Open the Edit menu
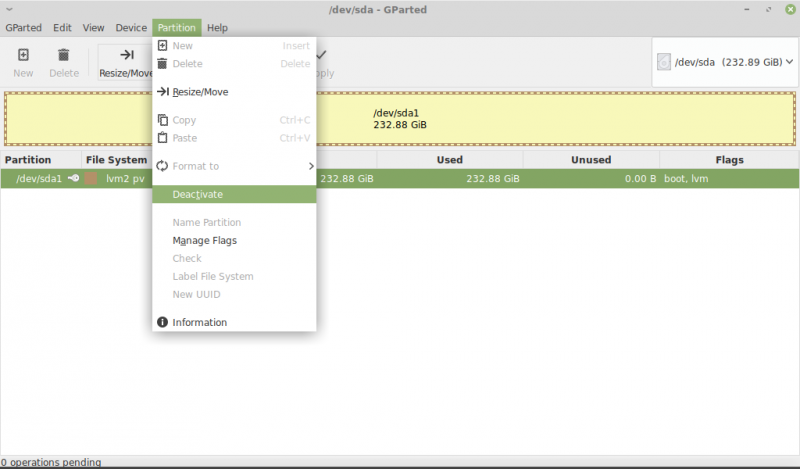This screenshot has width=800, height=469. pyautogui.click(x=62, y=28)
